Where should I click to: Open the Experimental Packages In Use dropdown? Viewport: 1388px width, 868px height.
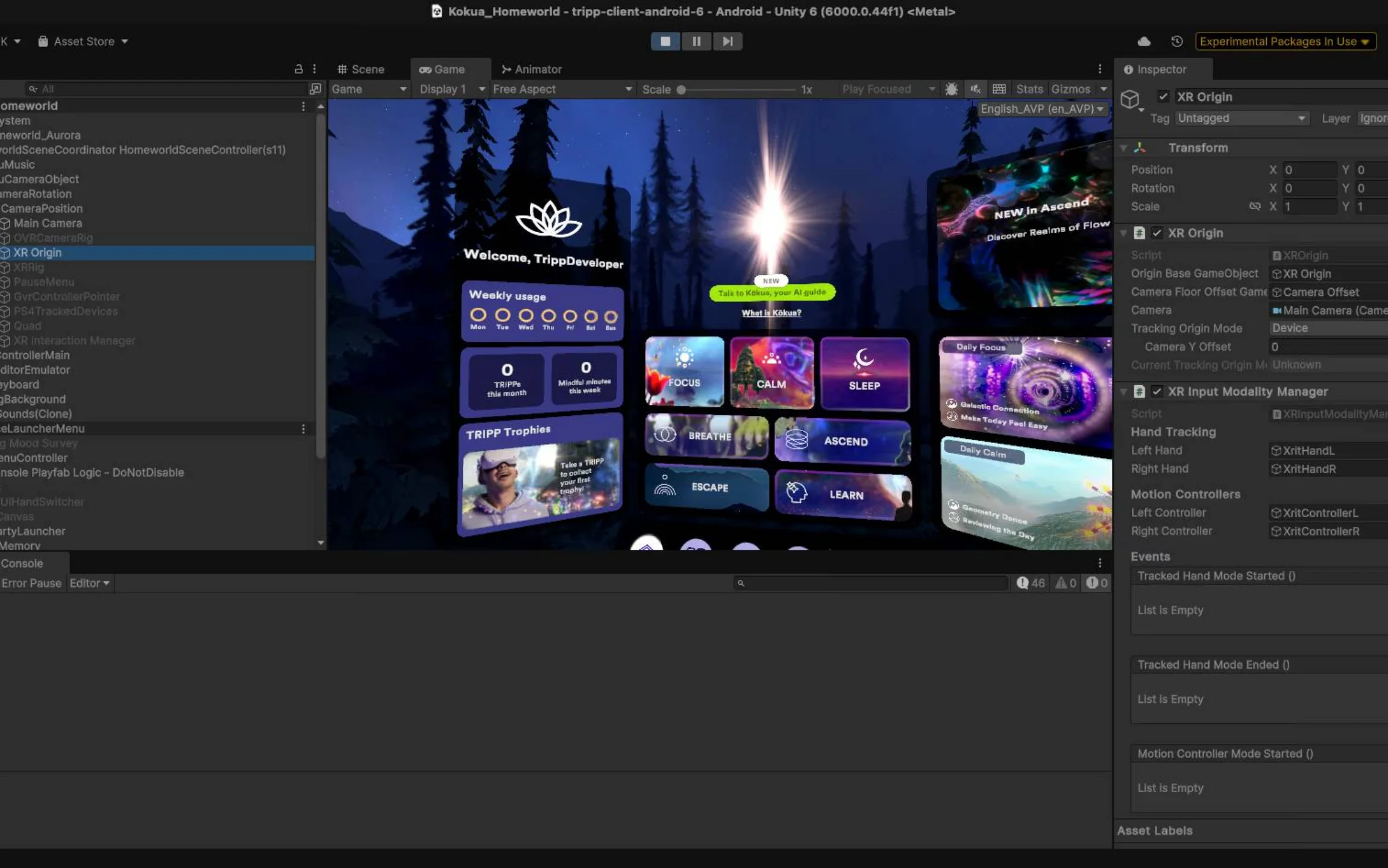point(1285,41)
